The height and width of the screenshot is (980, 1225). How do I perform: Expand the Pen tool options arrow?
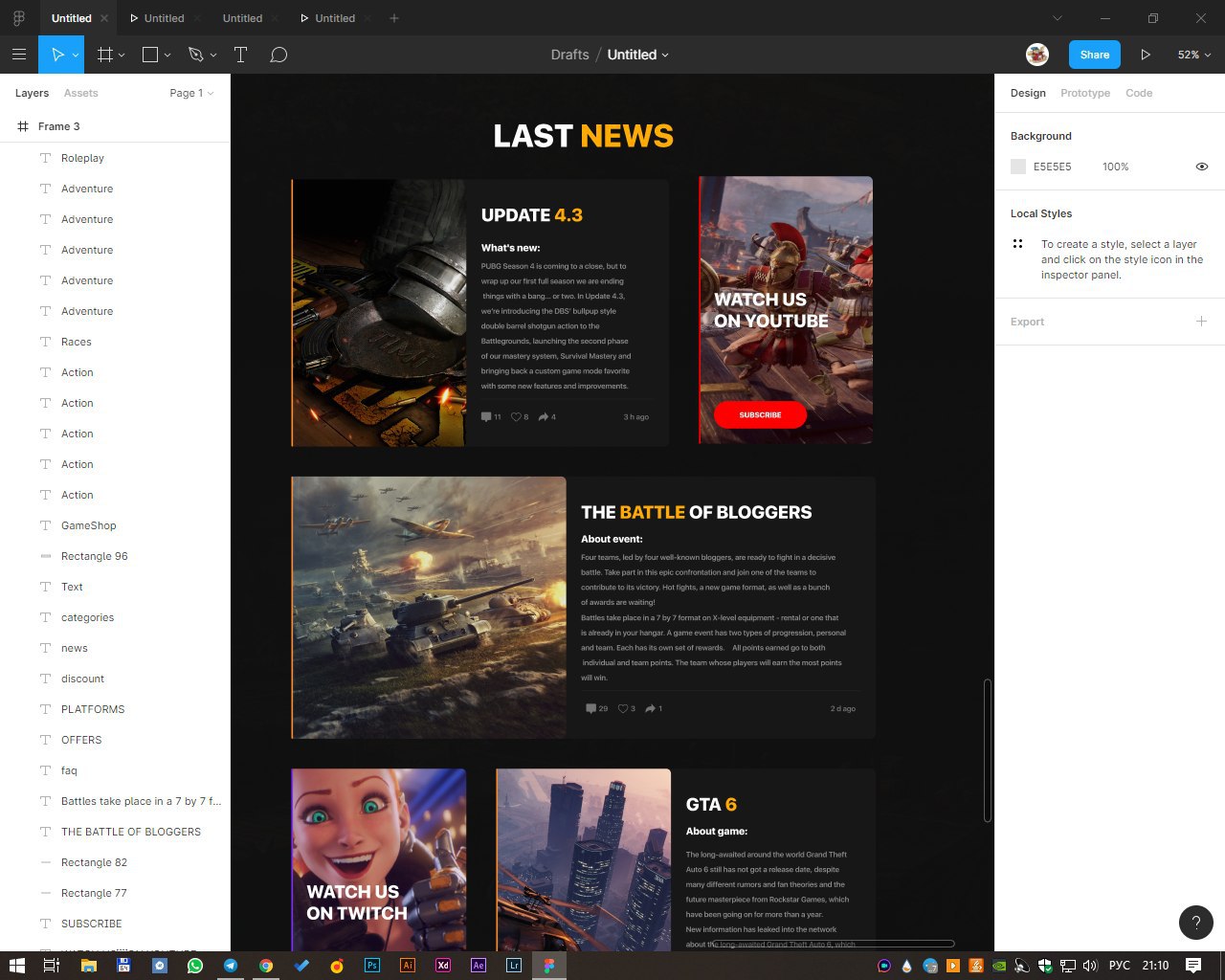[x=213, y=56]
